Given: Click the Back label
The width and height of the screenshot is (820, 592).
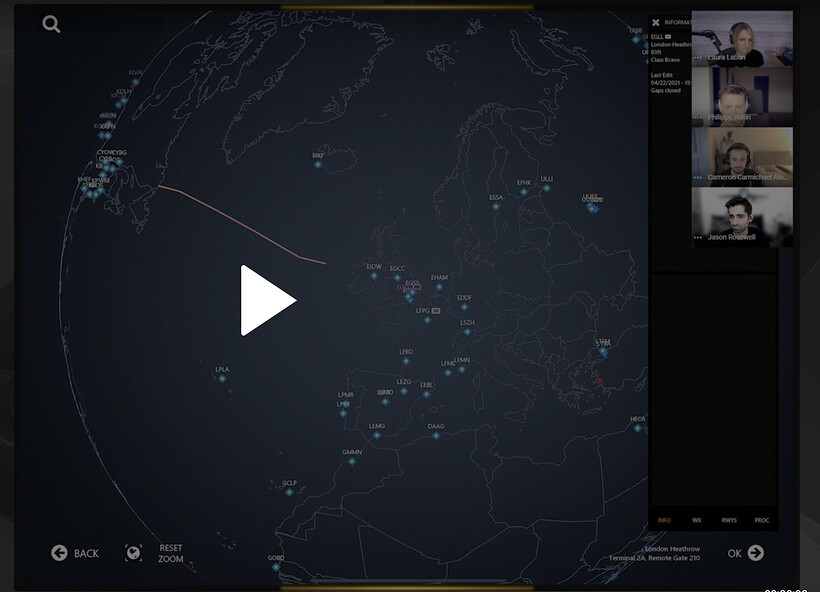Looking at the screenshot, I should click(x=86, y=553).
